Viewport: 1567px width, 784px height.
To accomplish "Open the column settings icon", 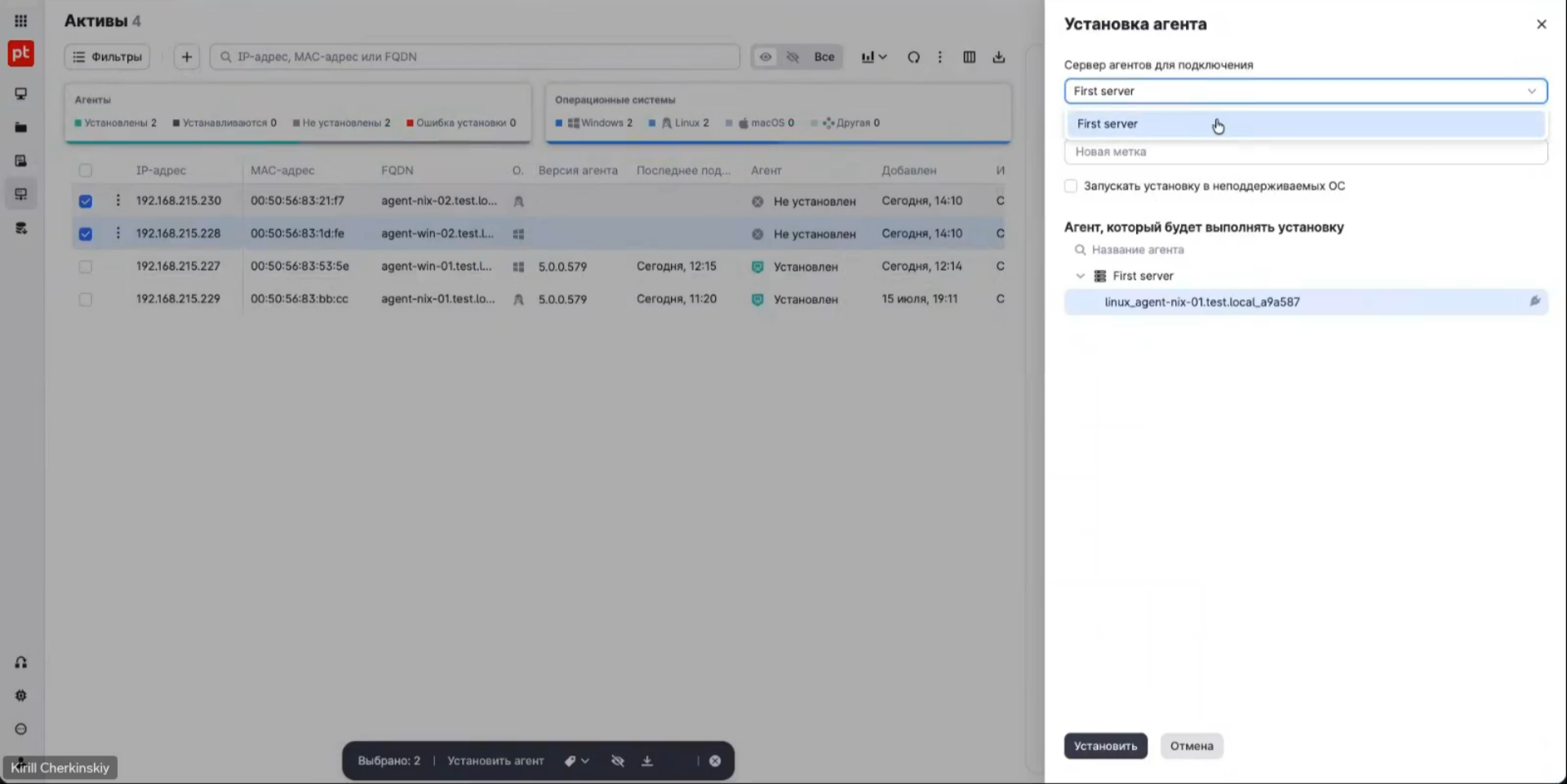I will coord(969,57).
